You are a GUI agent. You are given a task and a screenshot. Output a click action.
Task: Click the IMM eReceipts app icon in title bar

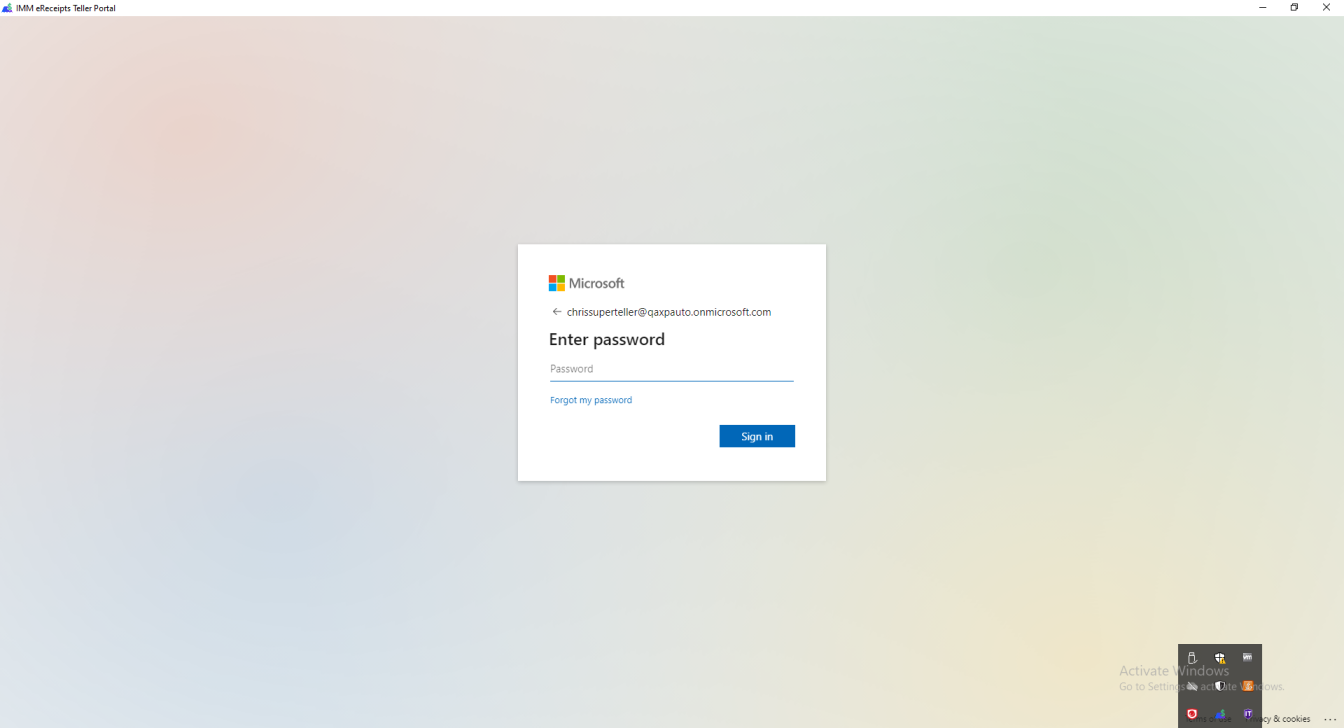7,7
